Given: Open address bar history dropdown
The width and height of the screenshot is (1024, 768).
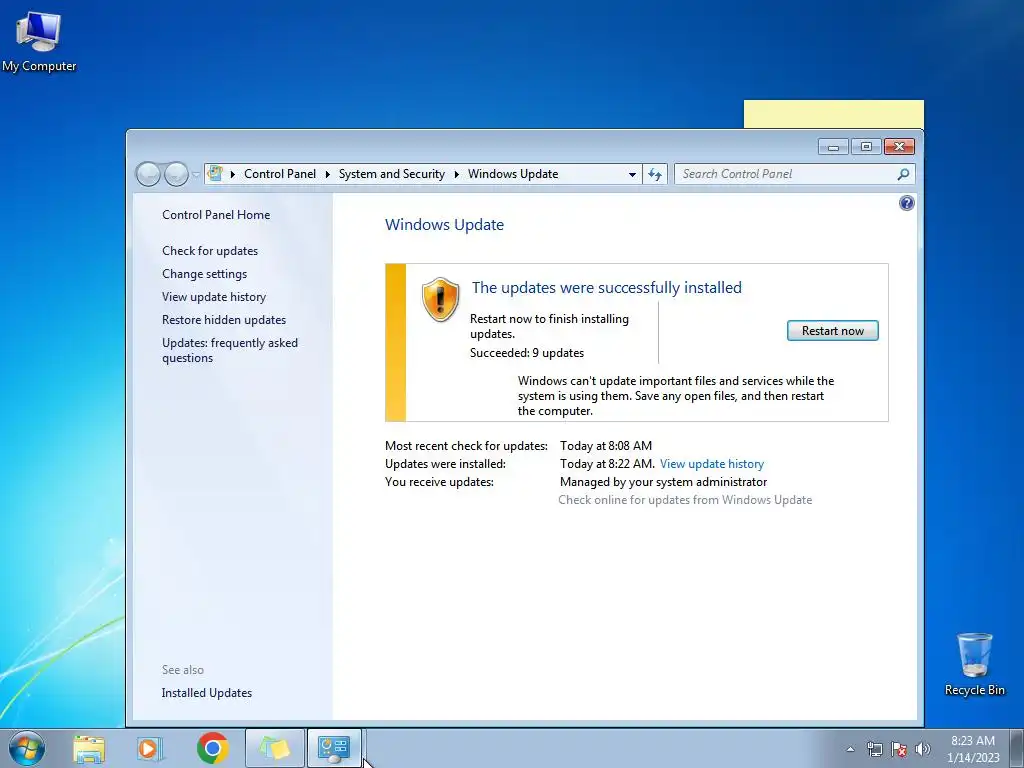Looking at the screenshot, I should tap(632, 174).
